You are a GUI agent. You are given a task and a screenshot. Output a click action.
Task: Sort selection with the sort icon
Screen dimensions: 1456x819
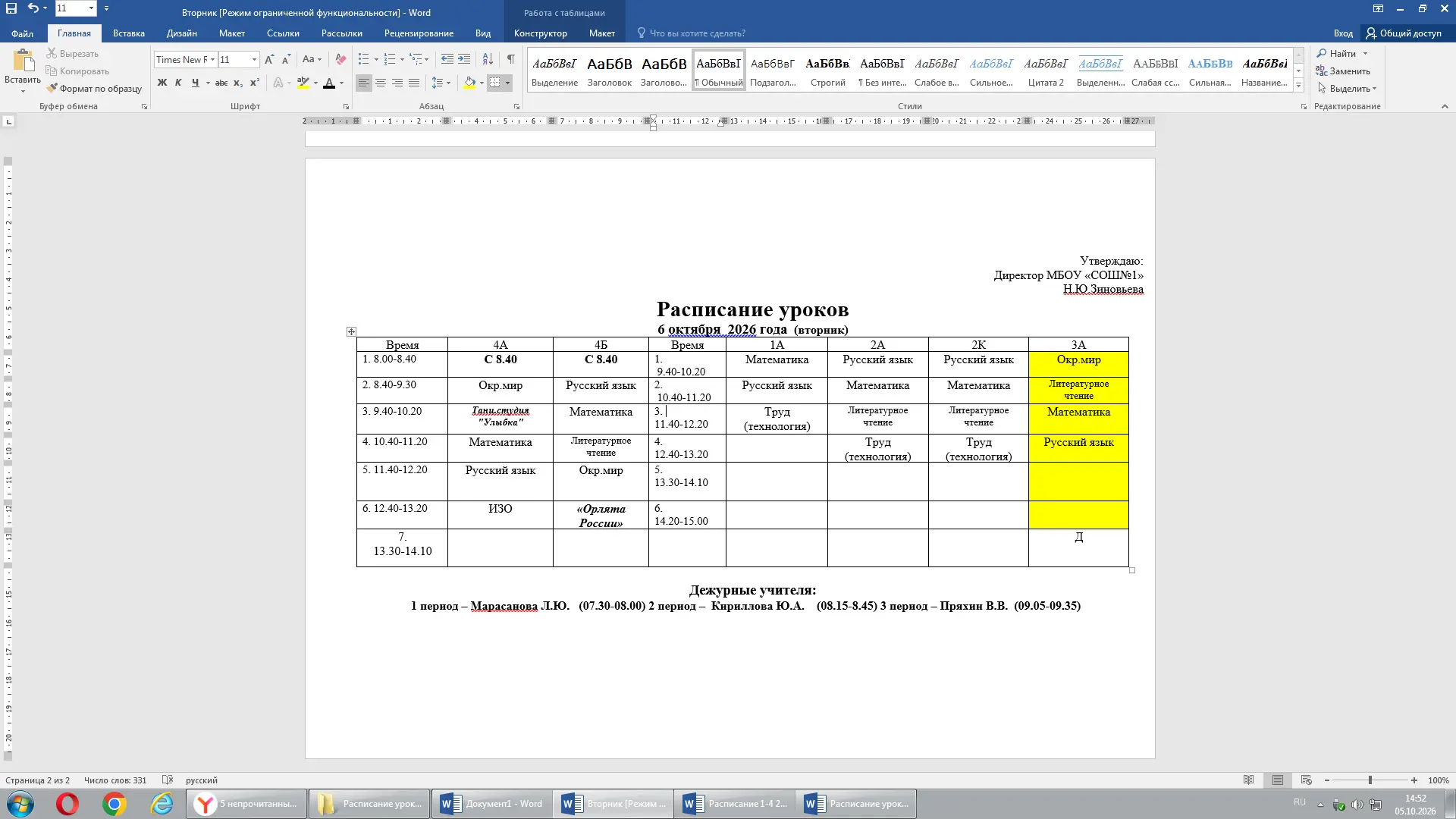488,59
